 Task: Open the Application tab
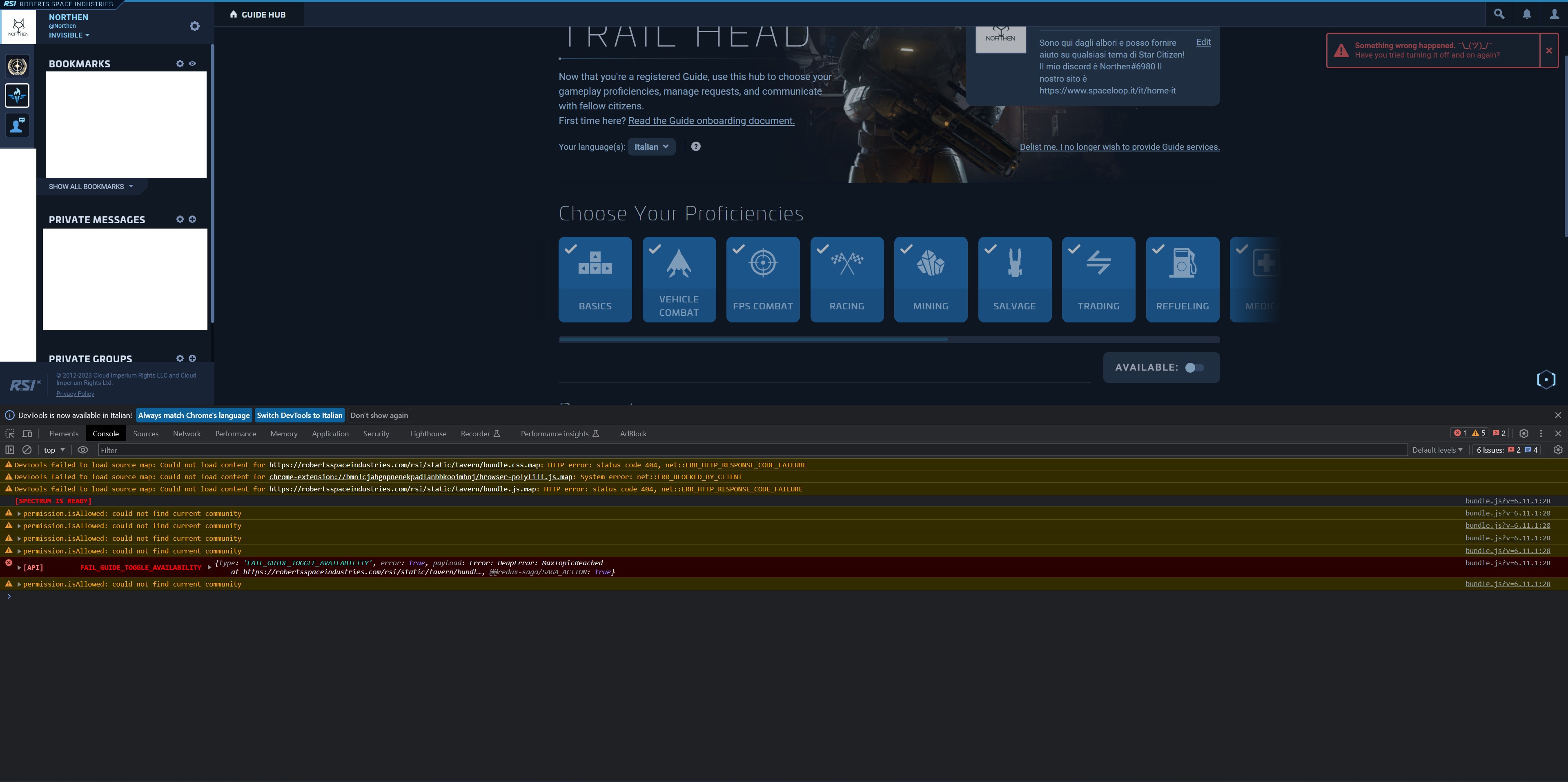click(x=330, y=433)
